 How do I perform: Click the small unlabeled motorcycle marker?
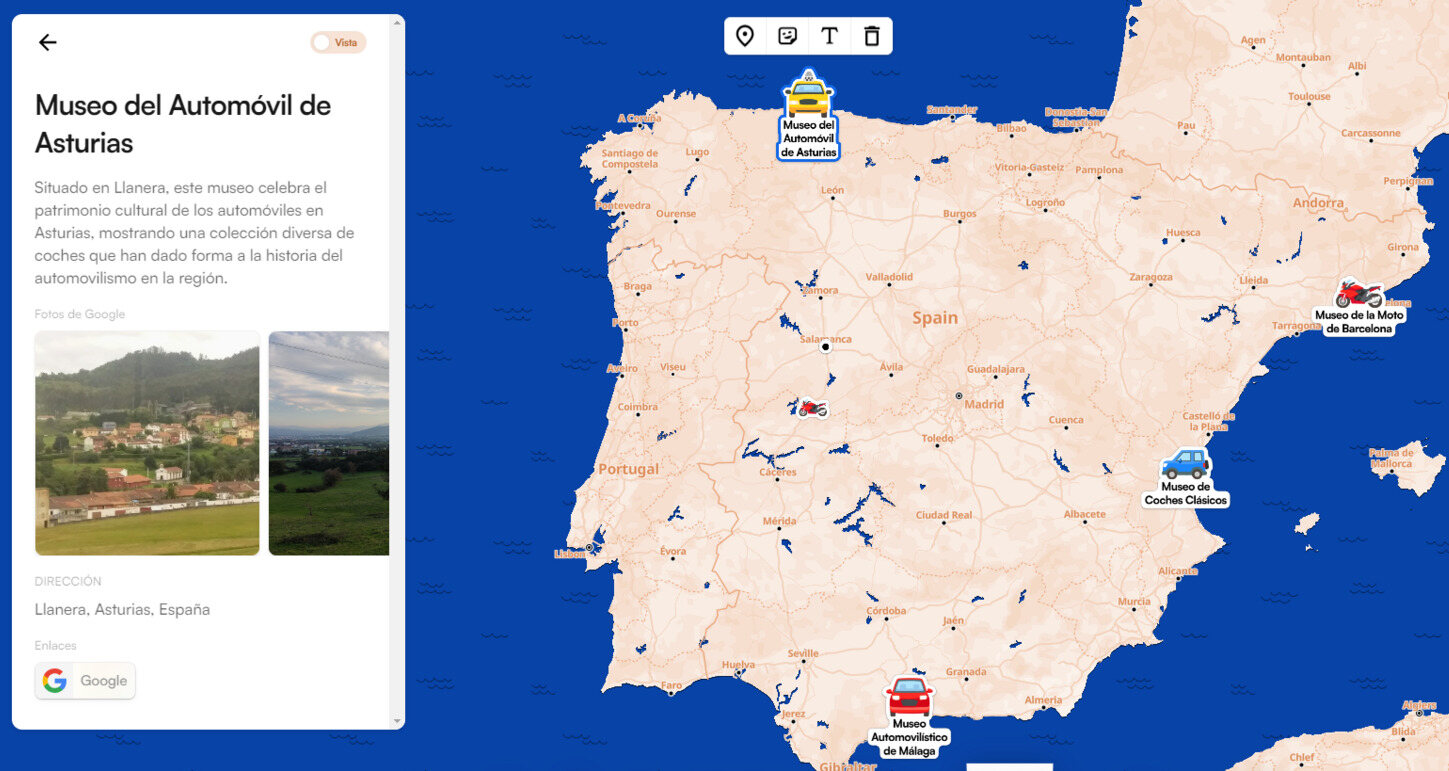812,408
